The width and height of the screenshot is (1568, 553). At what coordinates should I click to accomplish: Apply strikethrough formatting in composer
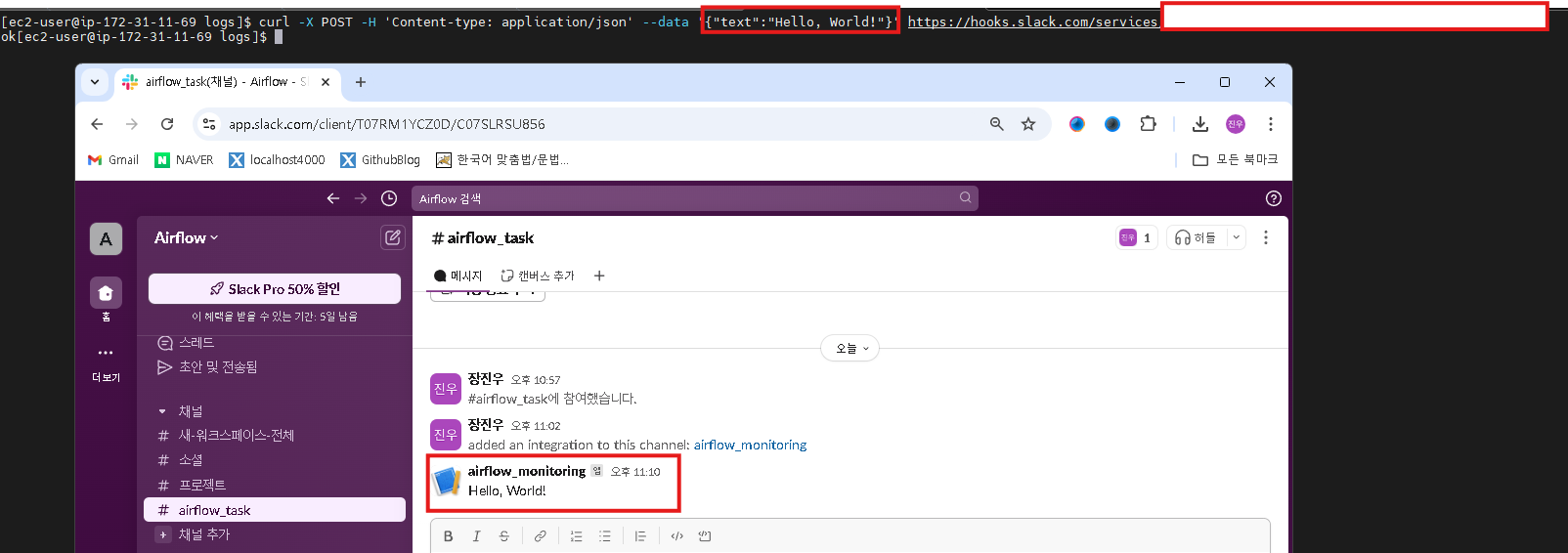(504, 536)
